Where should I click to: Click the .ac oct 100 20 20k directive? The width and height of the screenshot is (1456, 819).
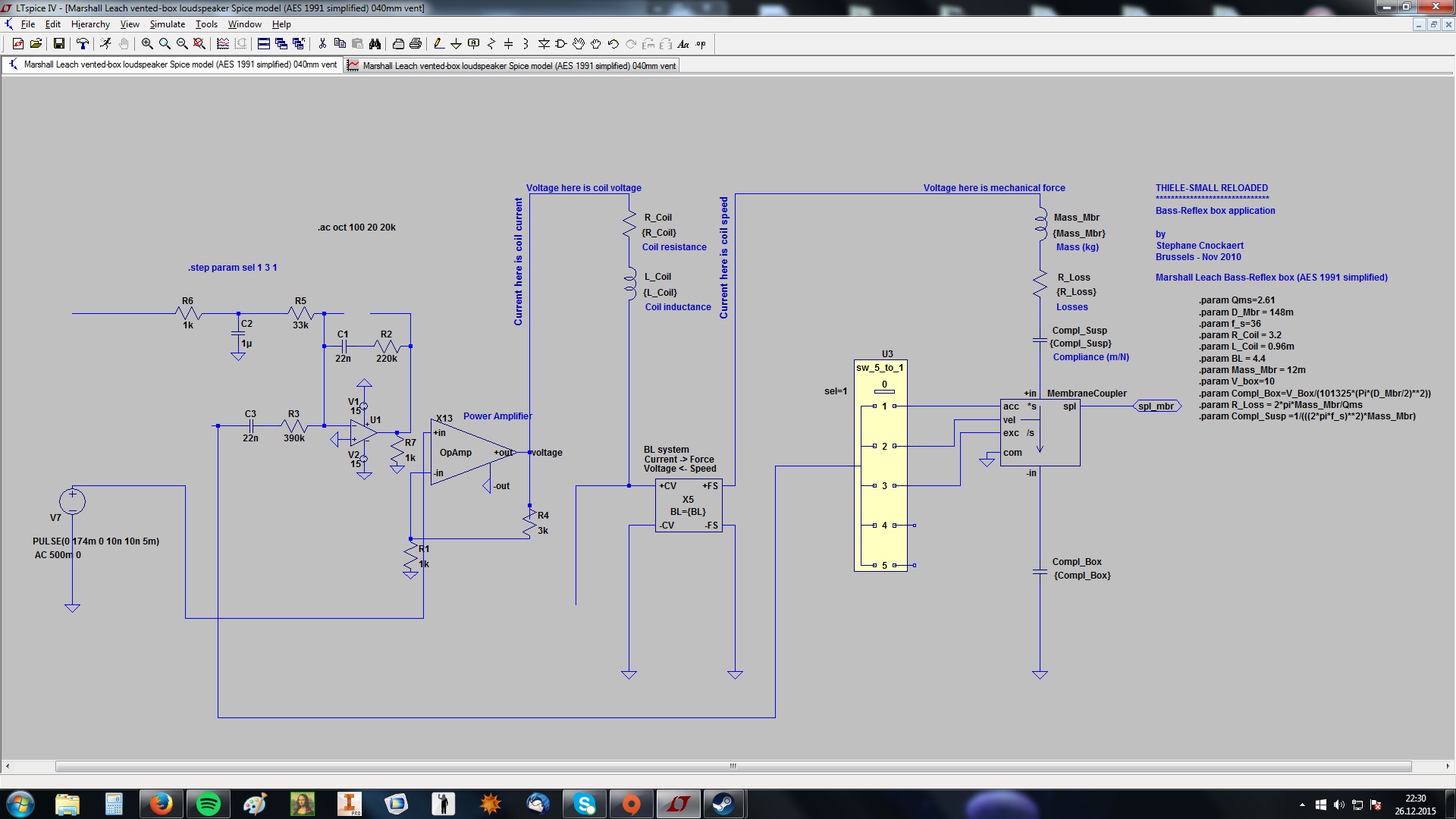356,227
